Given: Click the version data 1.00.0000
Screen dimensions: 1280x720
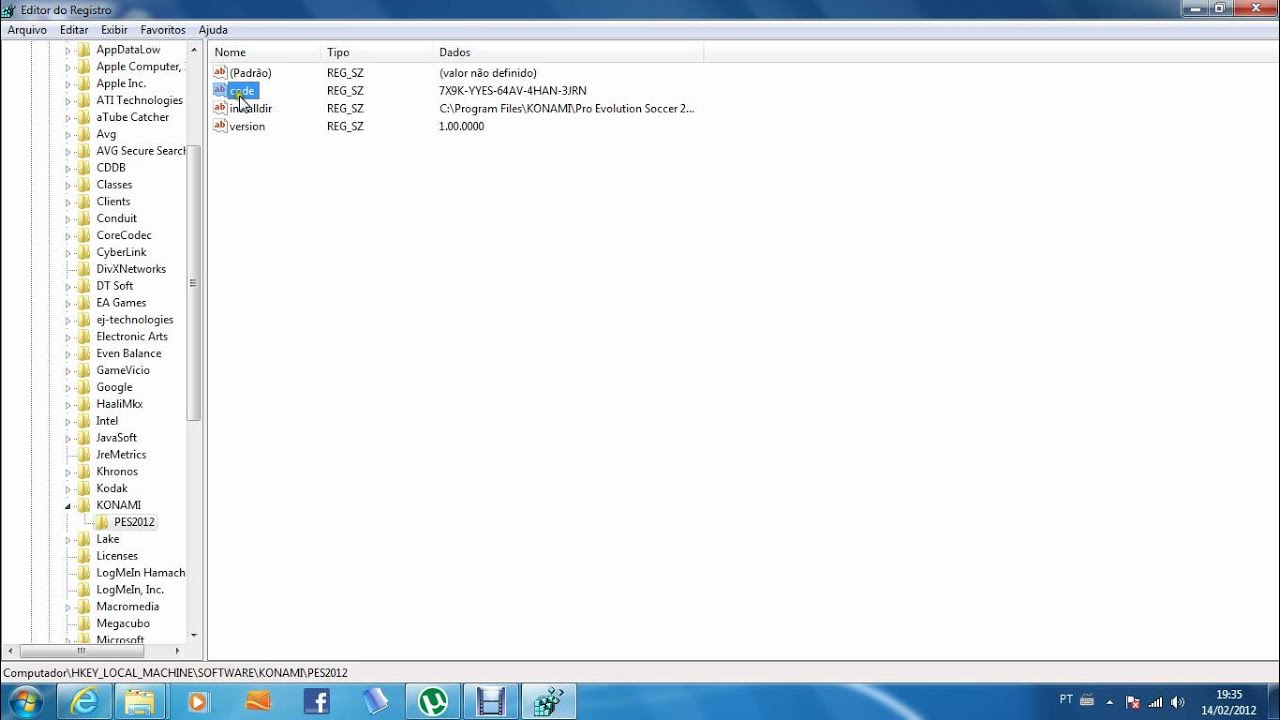Looking at the screenshot, I should [x=461, y=127].
